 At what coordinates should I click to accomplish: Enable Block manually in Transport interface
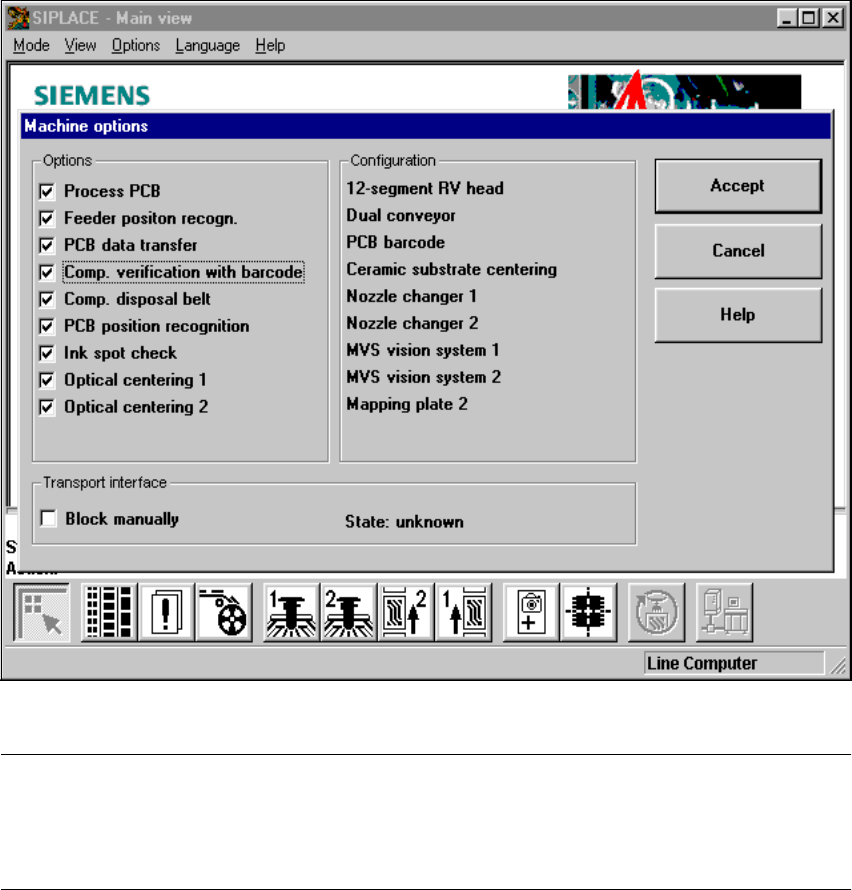(48, 519)
